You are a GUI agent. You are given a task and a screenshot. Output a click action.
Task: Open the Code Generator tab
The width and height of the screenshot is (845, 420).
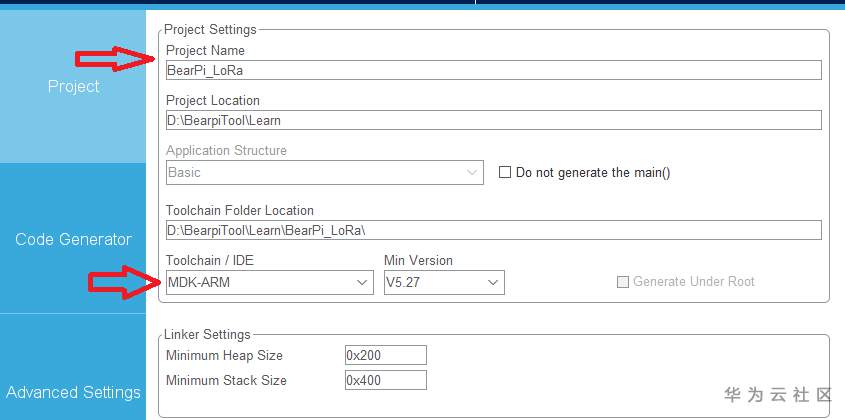73,239
